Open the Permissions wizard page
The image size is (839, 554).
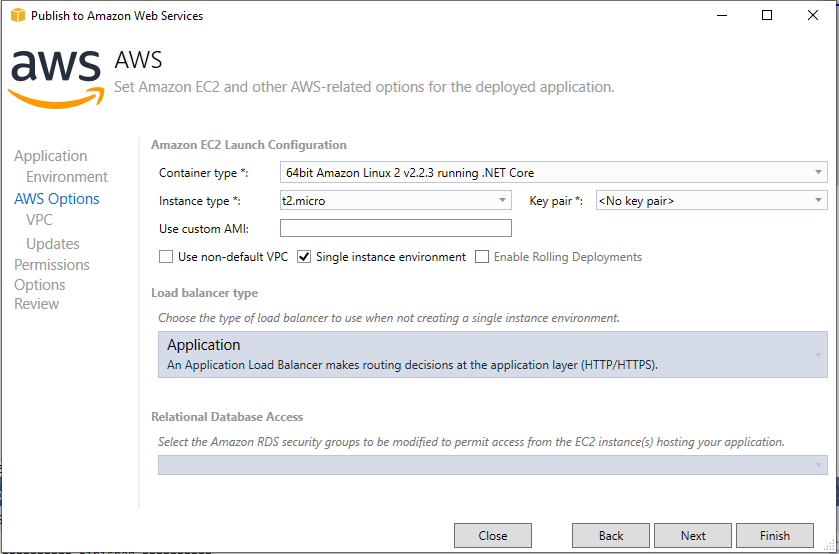point(52,265)
